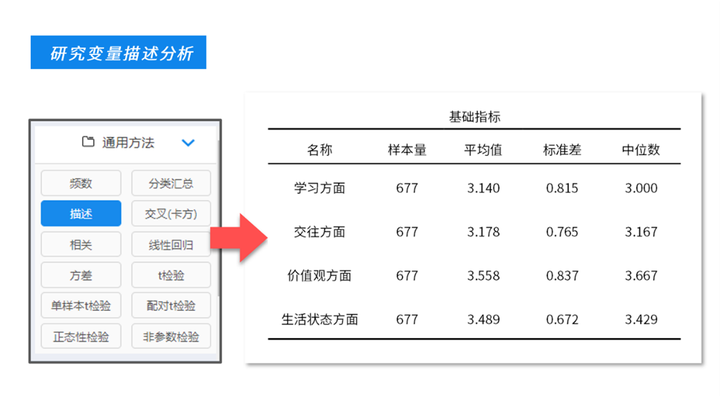Click the 平均值 column header
Image resolution: width=720 pixels, height=397 pixels.
pyautogui.click(x=483, y=150)
